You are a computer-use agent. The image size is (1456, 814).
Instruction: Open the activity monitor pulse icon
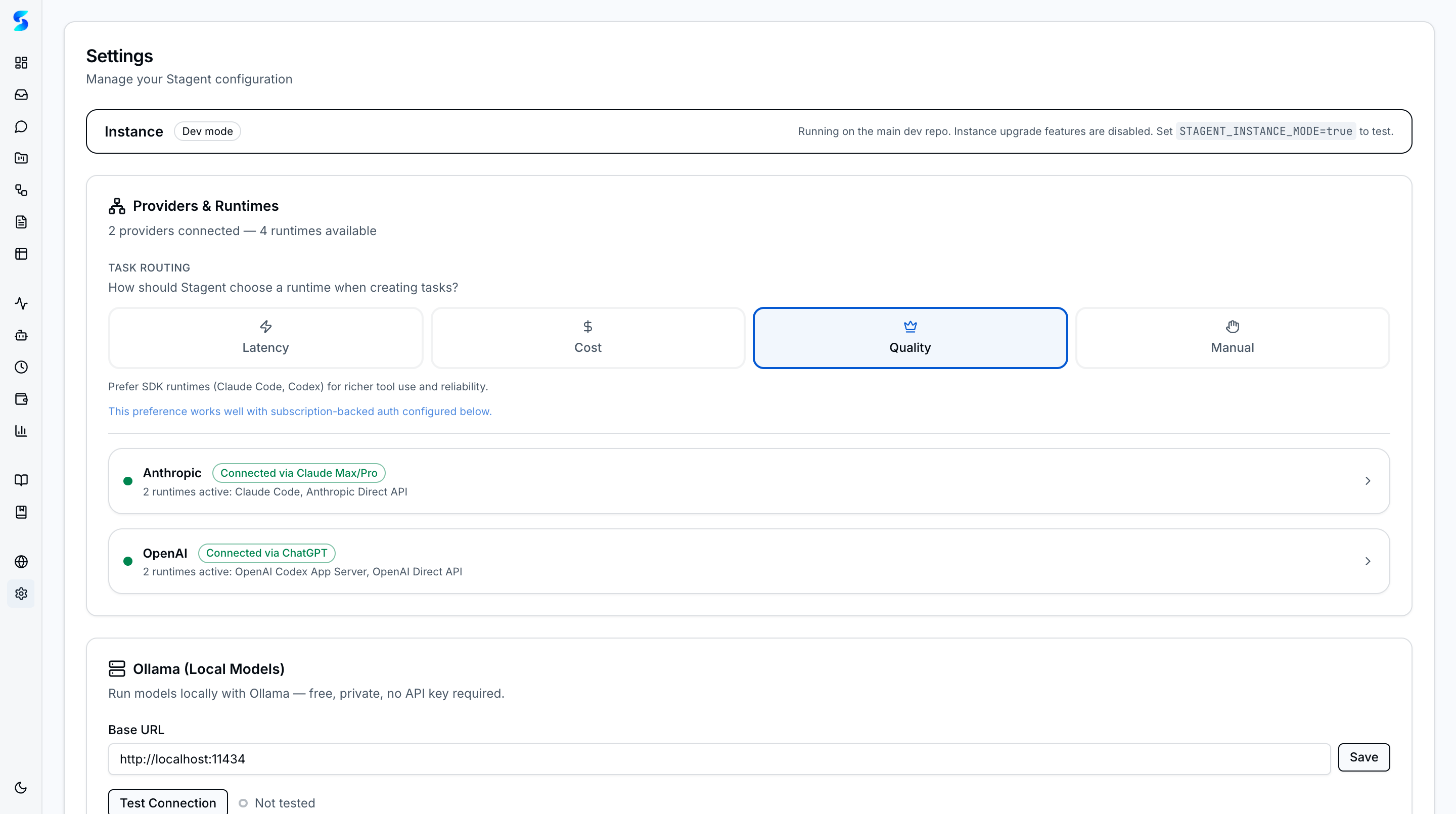click(21, 303)
